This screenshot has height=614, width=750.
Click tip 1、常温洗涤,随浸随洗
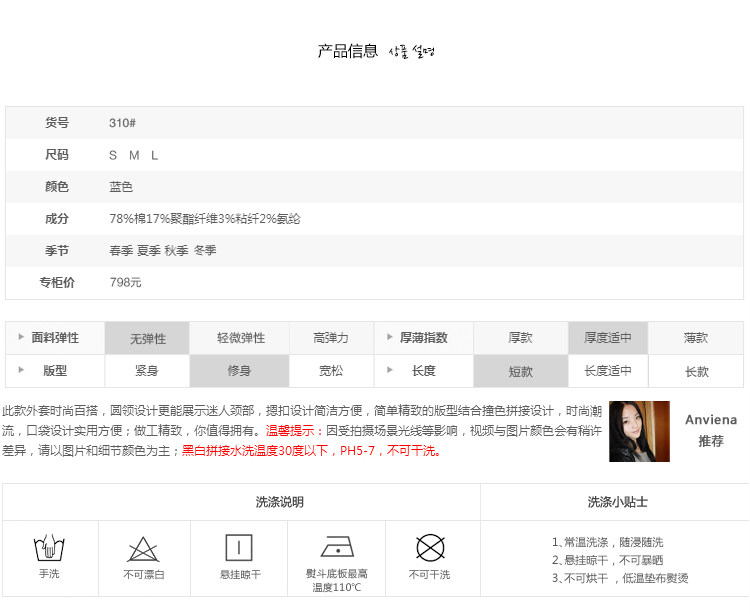click(607, 542)
